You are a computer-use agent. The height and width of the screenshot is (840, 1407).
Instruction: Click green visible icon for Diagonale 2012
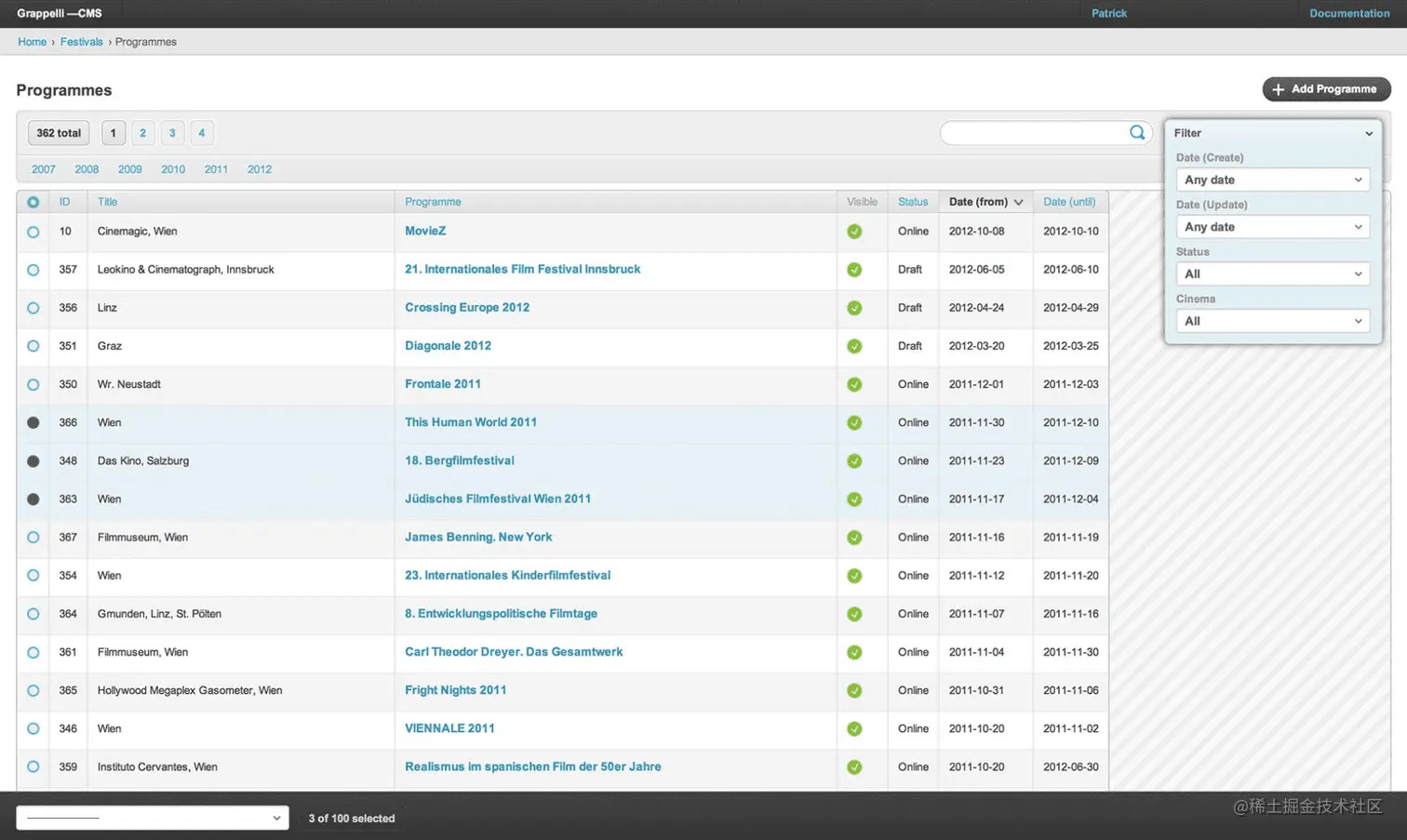[x=854, y=346]
